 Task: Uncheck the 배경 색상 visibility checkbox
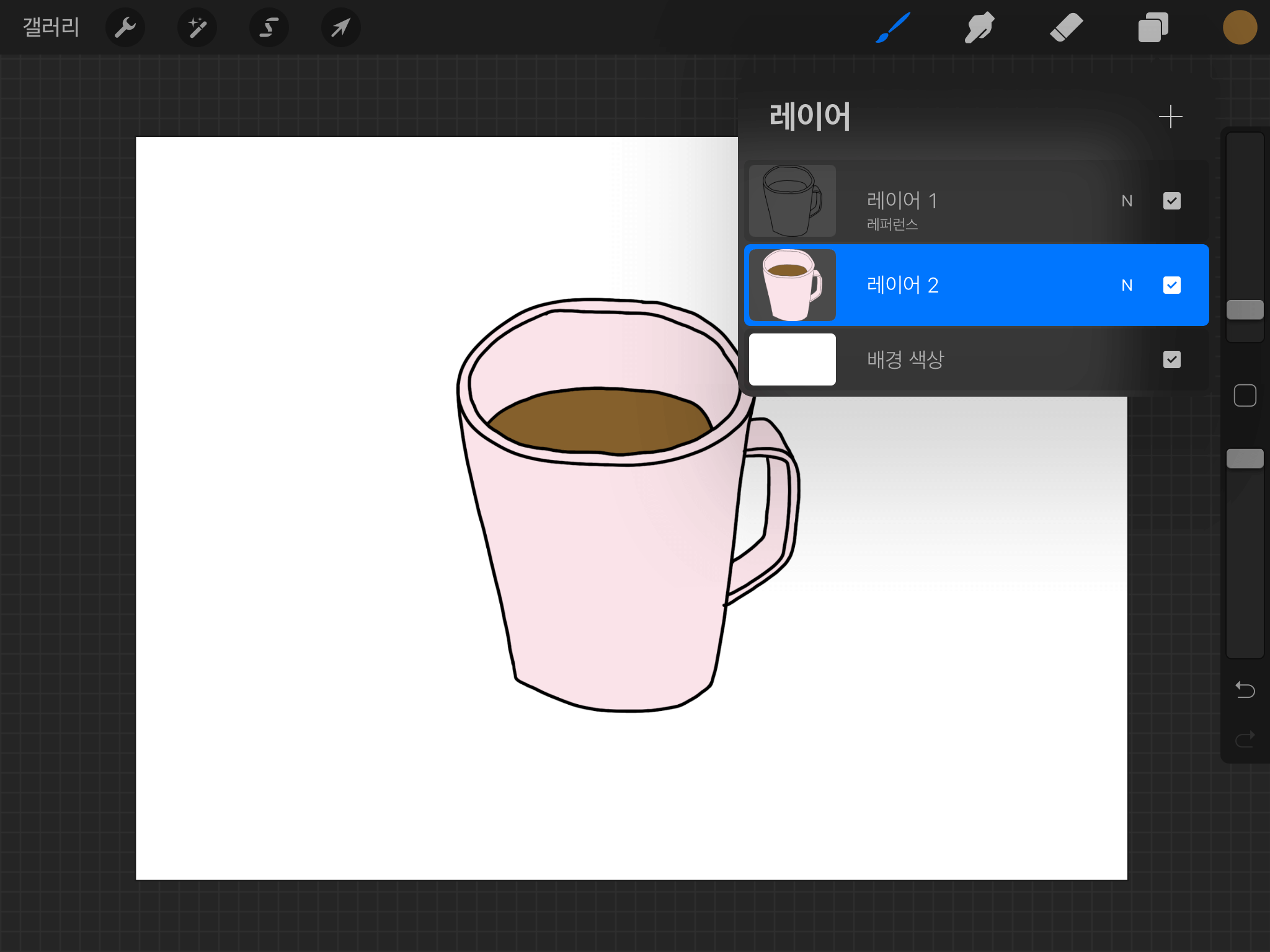click(x=1171, y=359)
